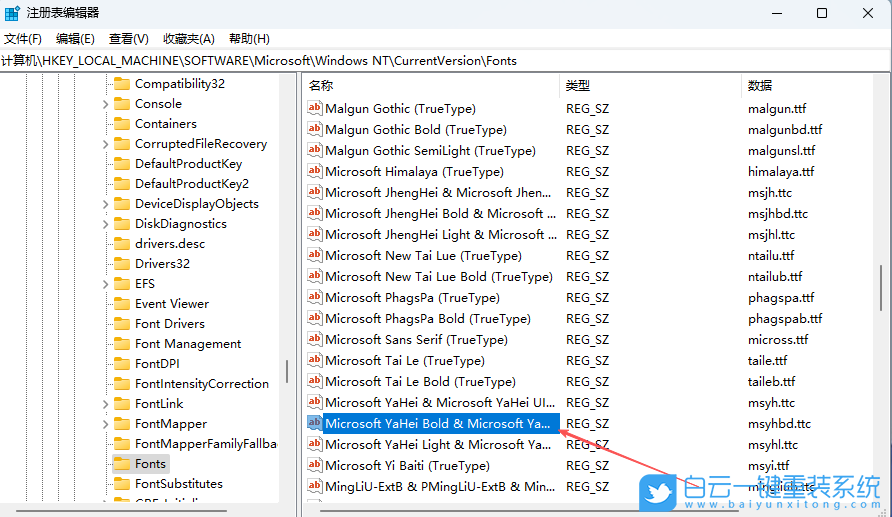The height and width of the screenshot is (517, 892).
Task: Select the FontDPI folder icon
Action: click(x=122, y=364)
